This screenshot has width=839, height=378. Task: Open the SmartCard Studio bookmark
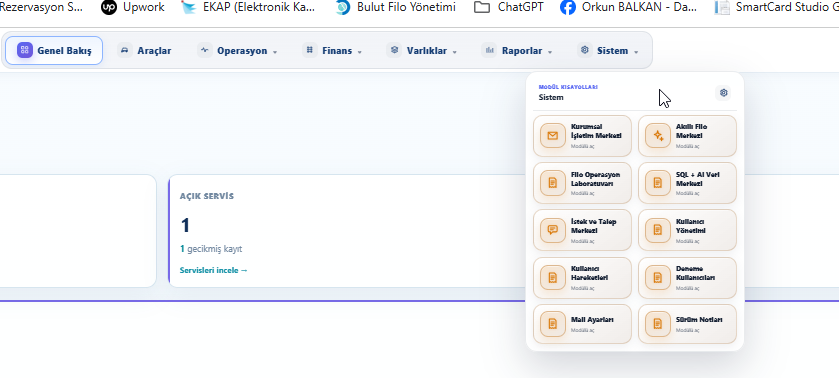coord(777,7)
